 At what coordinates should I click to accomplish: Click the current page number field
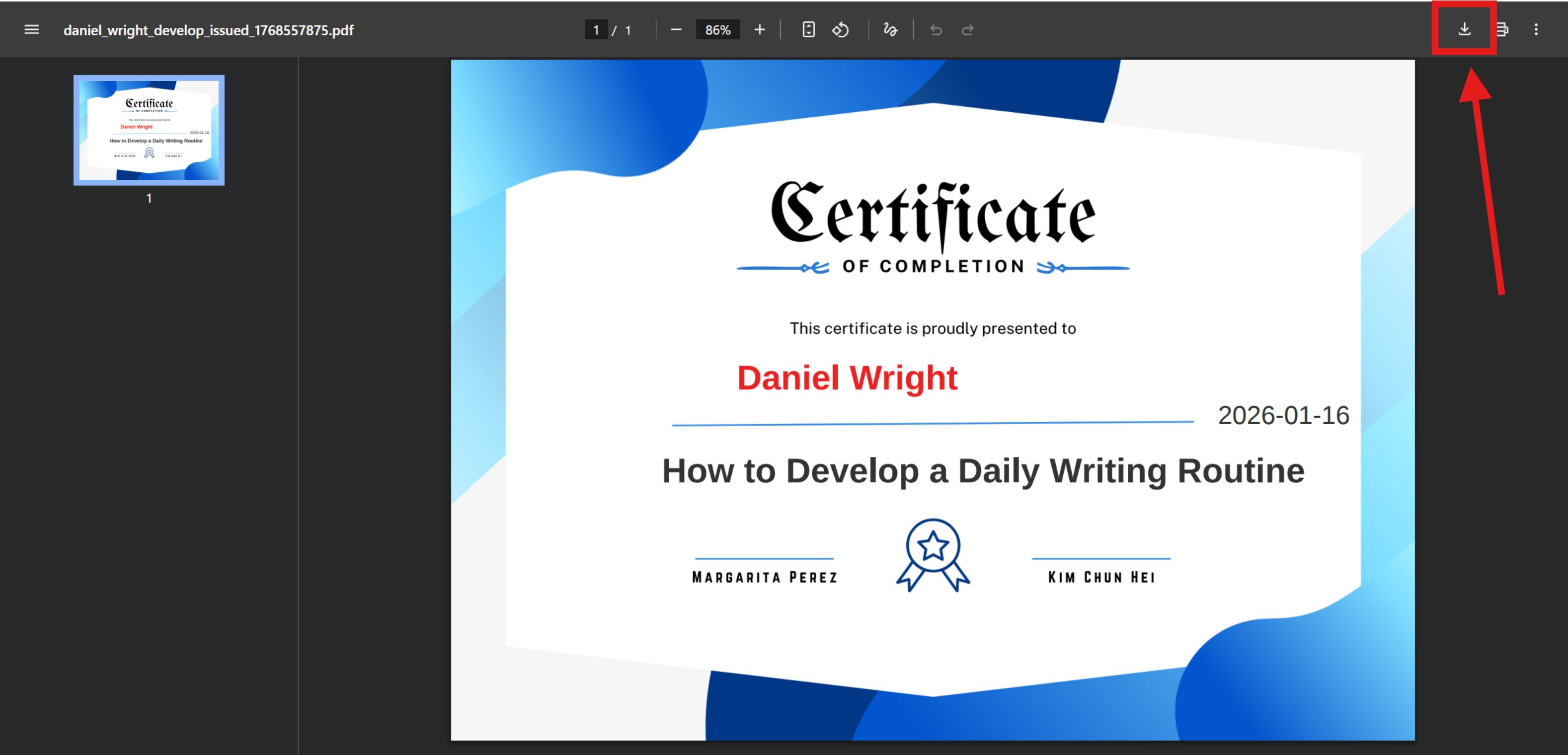[x=596, y=30]
